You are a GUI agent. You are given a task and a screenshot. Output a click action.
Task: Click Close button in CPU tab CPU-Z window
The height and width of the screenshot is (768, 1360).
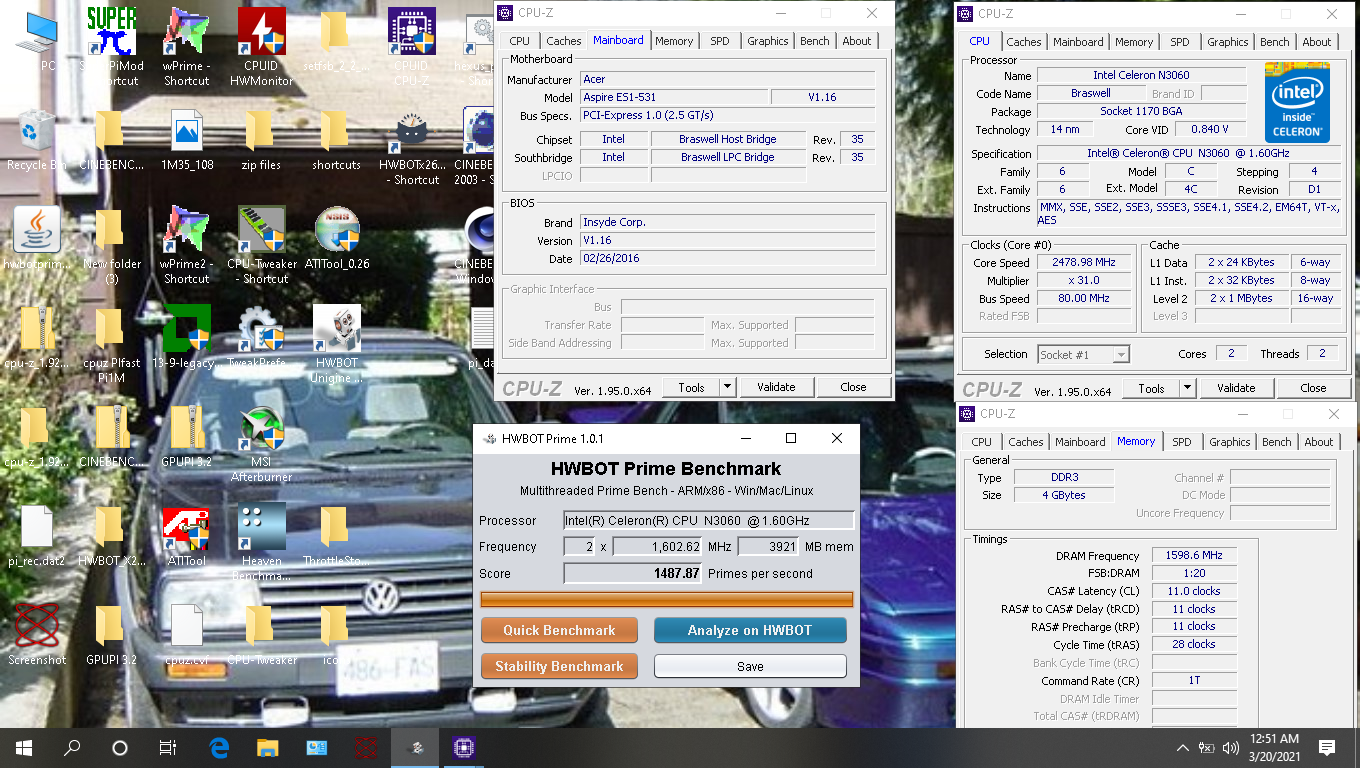click(x=1313, y=388)
